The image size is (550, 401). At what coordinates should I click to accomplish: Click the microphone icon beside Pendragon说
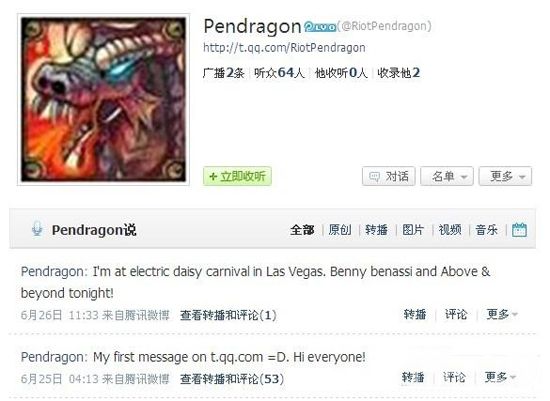[x=37, y=229]
